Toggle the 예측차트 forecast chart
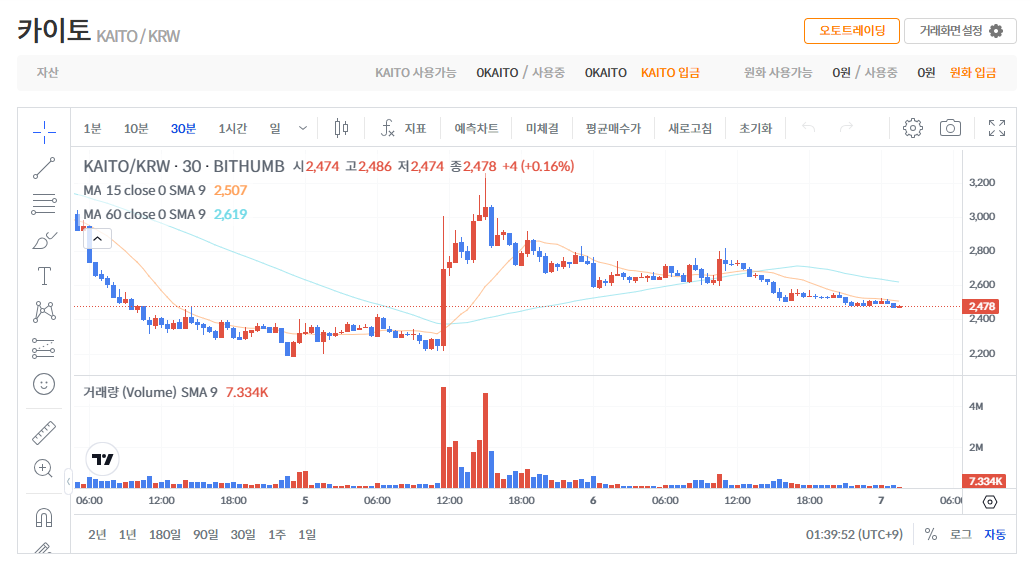This screenshot has height=564, width=1031. [476, 128]
